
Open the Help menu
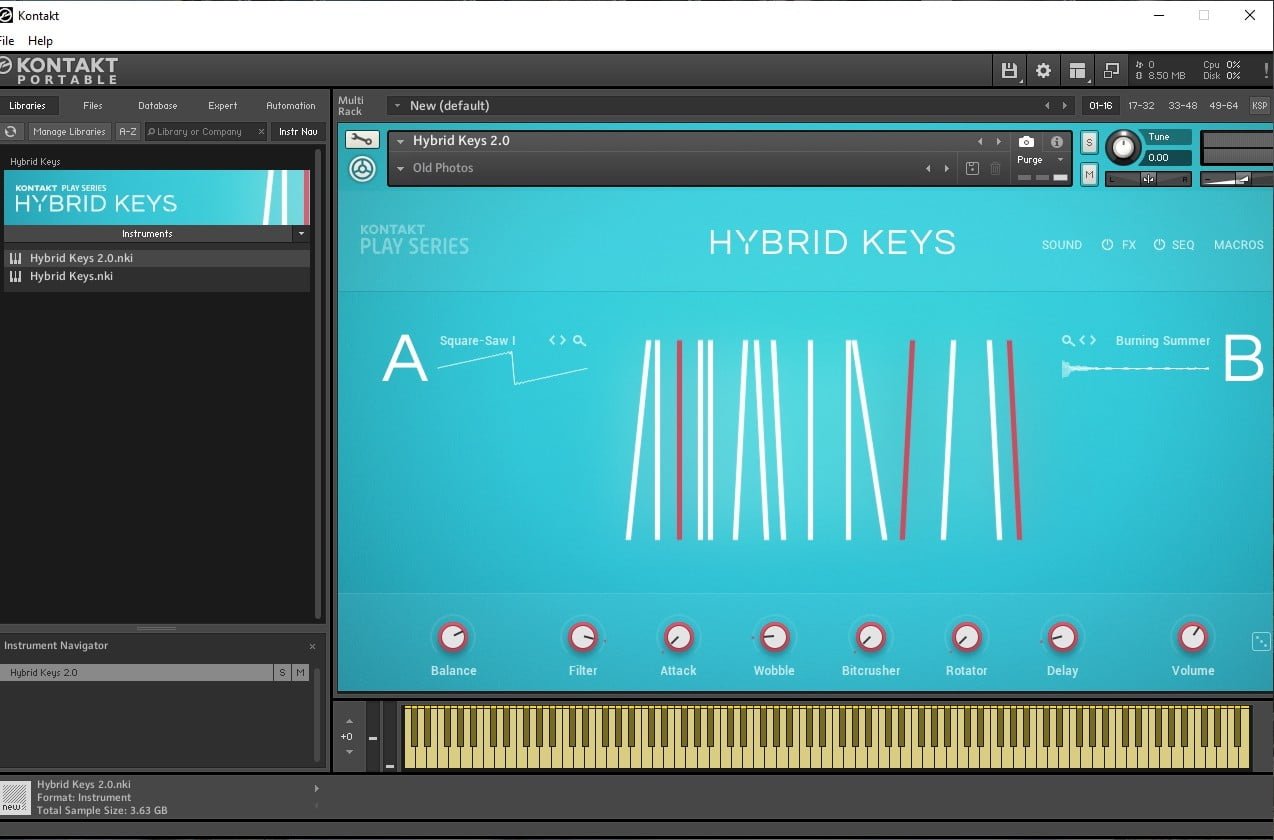click(40, 41)
